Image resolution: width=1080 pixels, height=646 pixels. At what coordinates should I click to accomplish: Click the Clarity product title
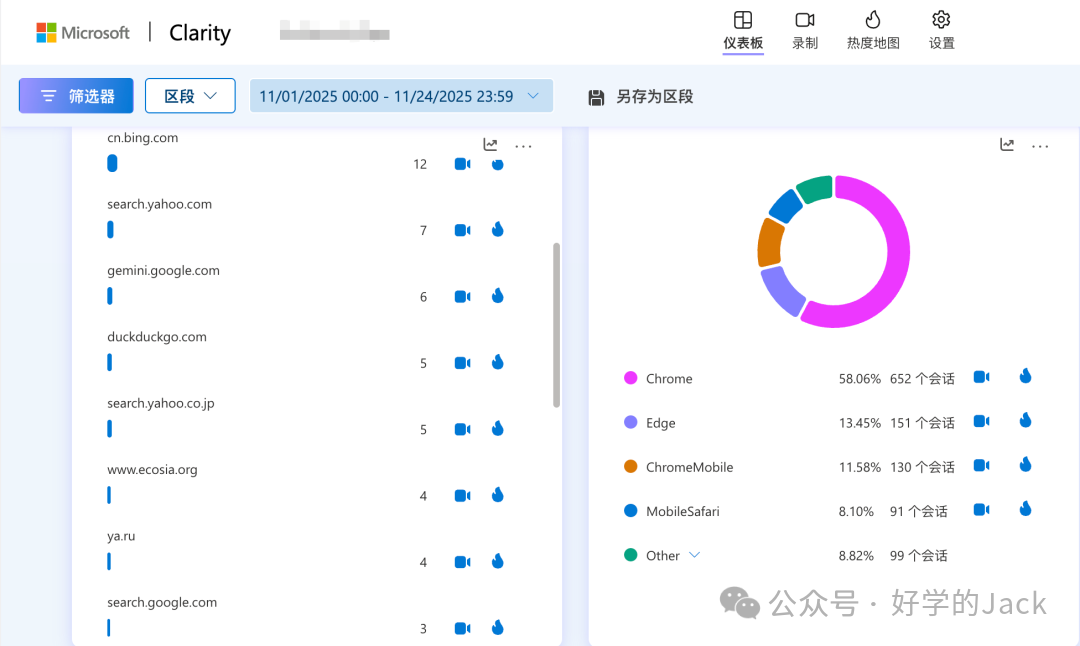point(200,33)
